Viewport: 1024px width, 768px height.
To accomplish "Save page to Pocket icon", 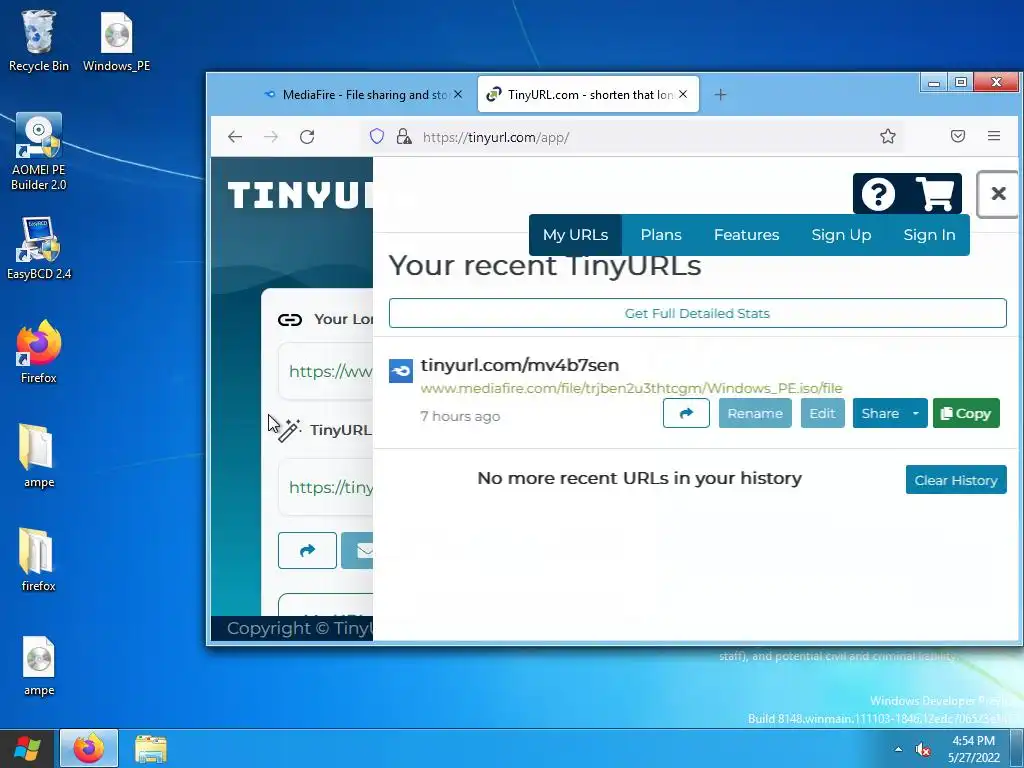I will 957,136.
